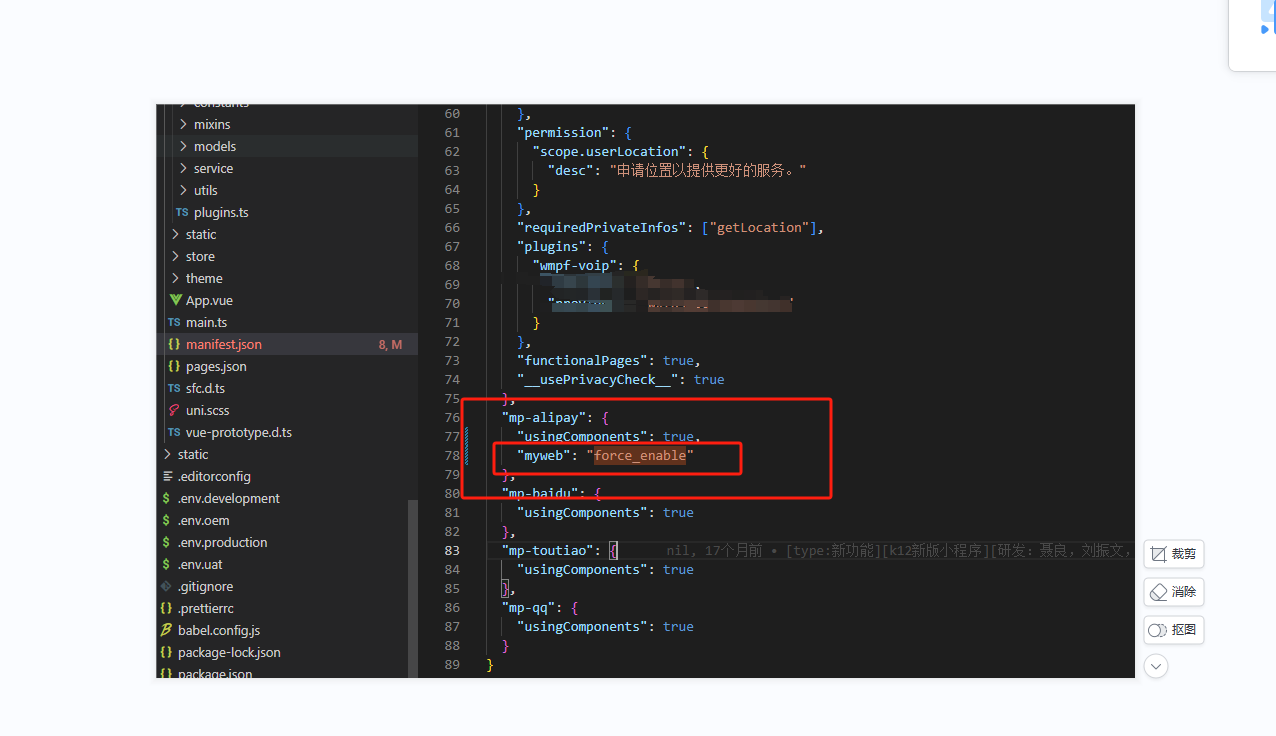Click the TS icon of main.ts

(x=174, y=322)
